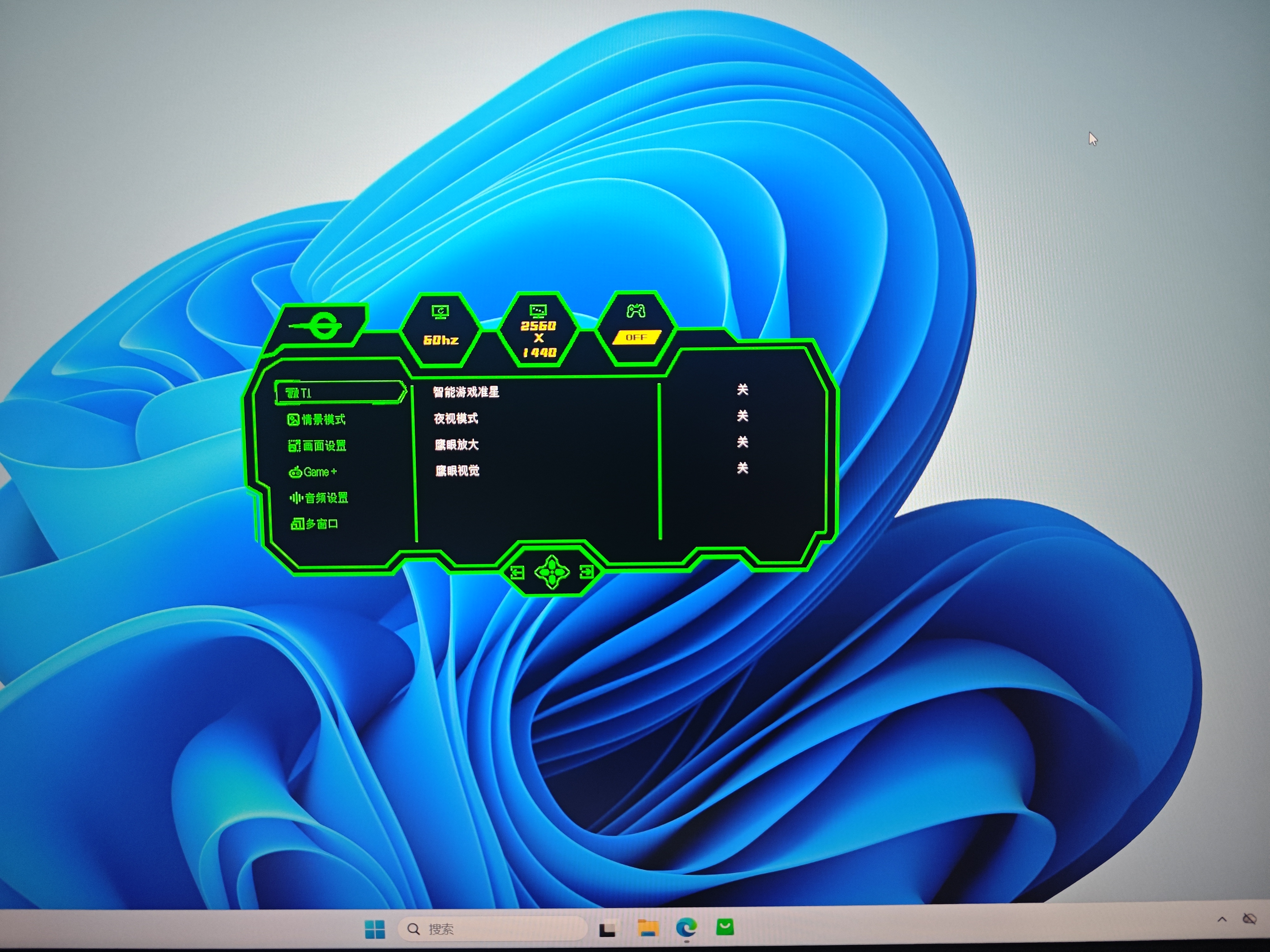The width and height of the screenshot is (1270, 952).
Task: Click the left exit arrow icon
Action: [517, 572]
